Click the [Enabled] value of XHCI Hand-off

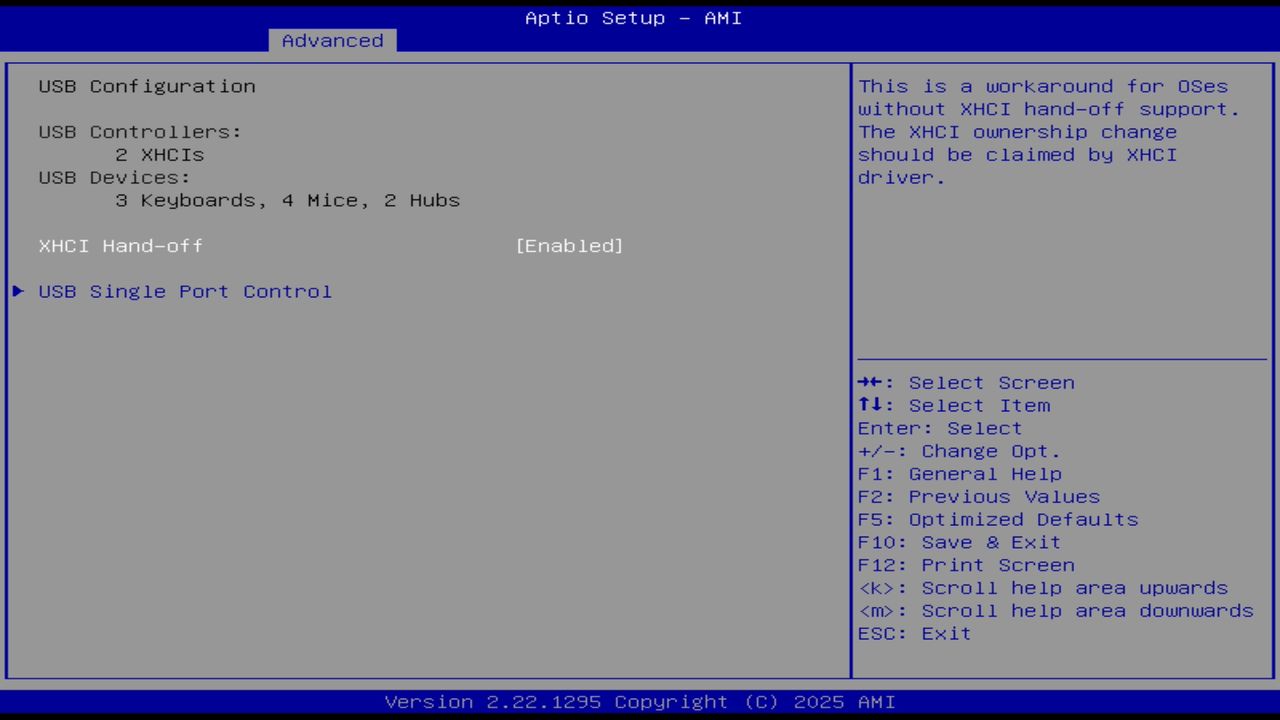point(569,245)
